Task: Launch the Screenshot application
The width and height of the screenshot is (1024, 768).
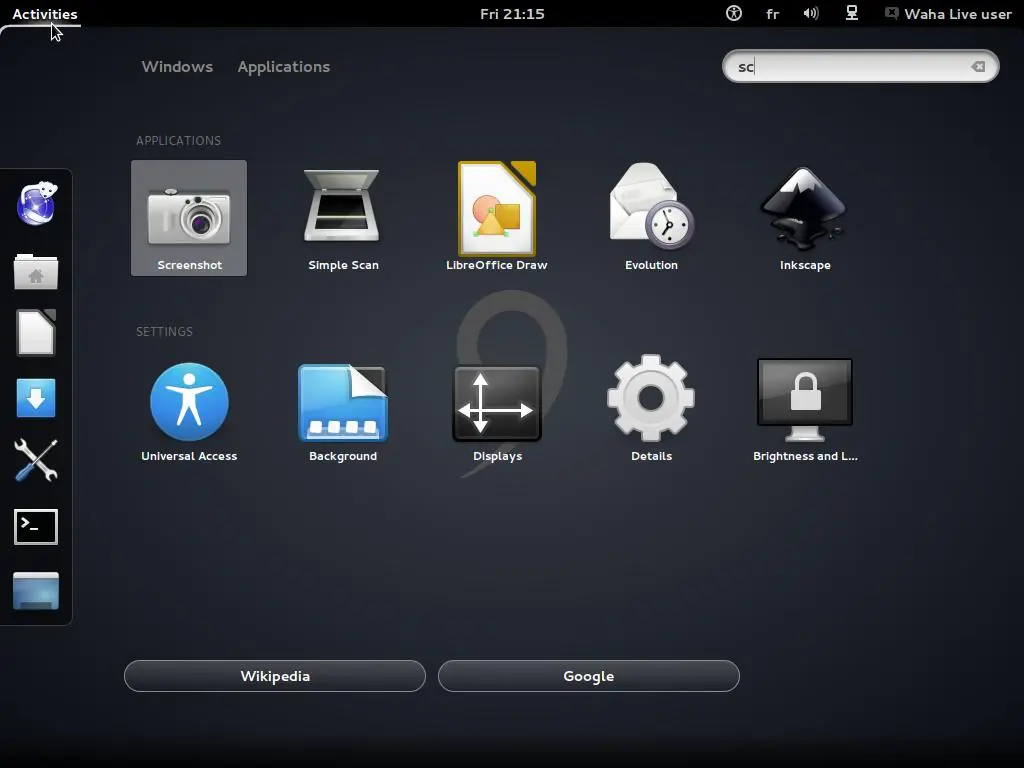Action: click(189, 217)
